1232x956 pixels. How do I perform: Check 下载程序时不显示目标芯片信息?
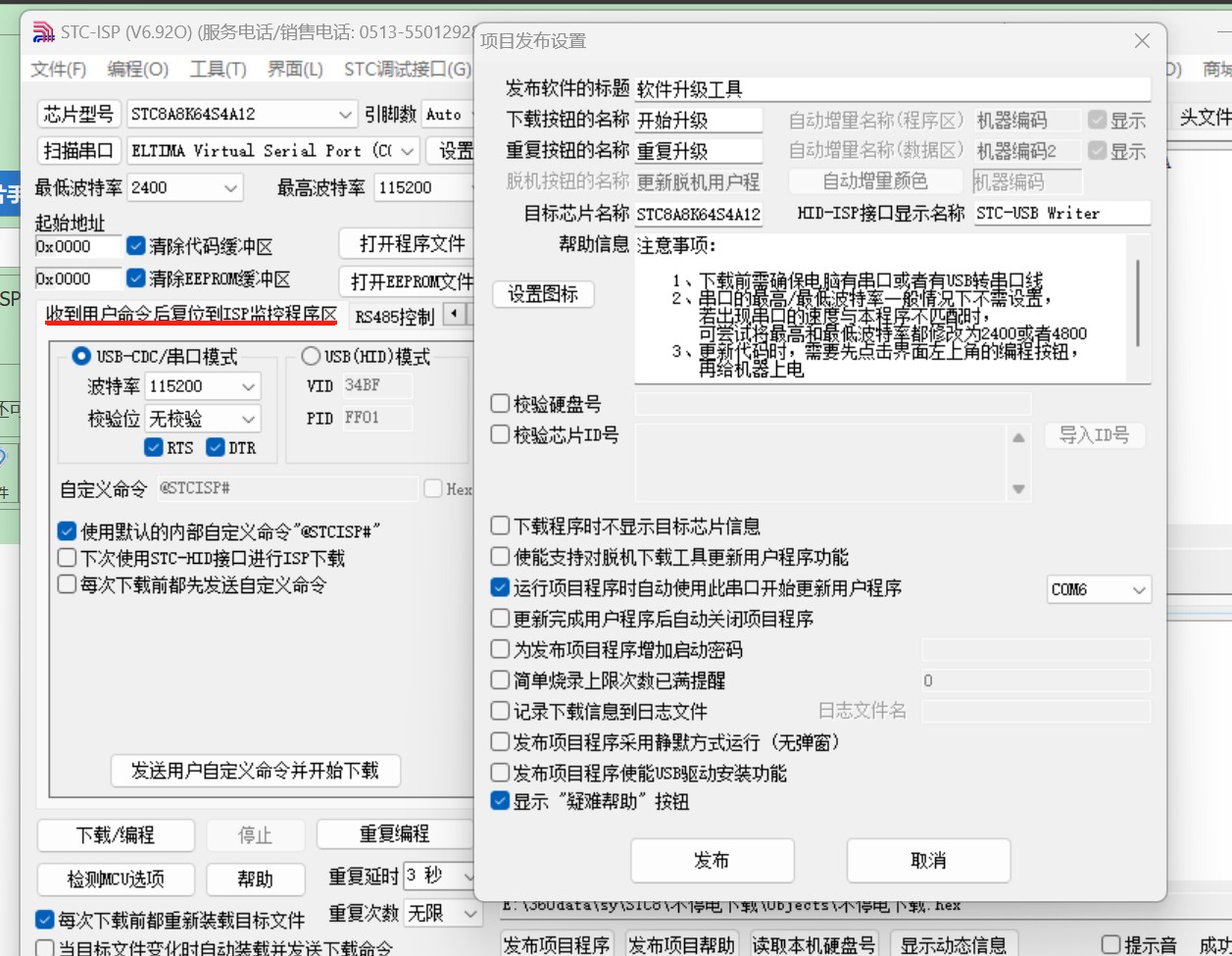501,527
